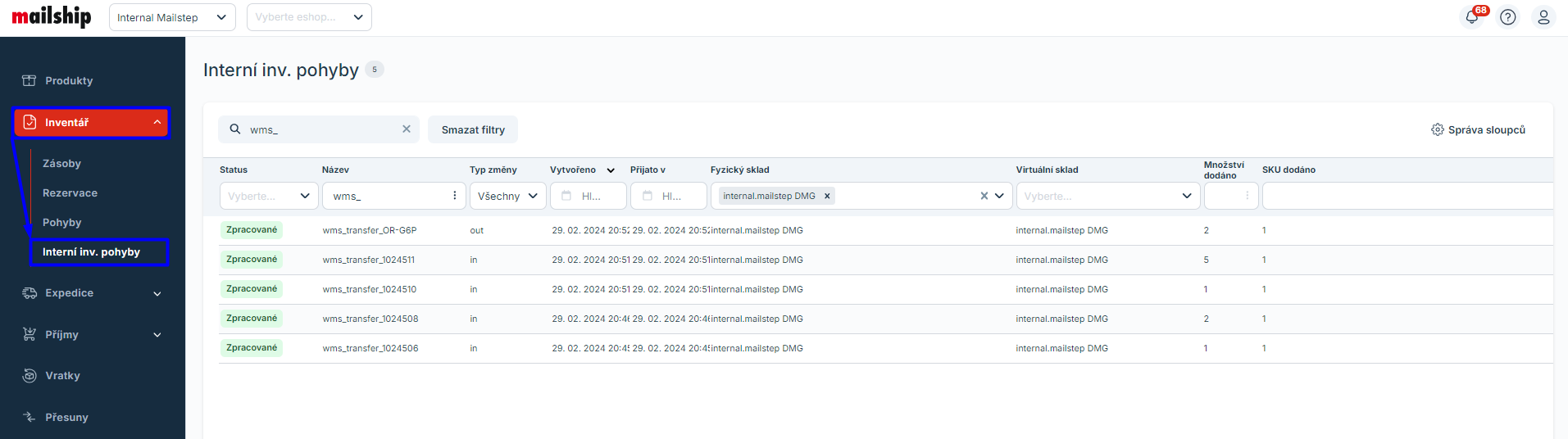Click the Vytvořeno calendar icon

[566, 196]
